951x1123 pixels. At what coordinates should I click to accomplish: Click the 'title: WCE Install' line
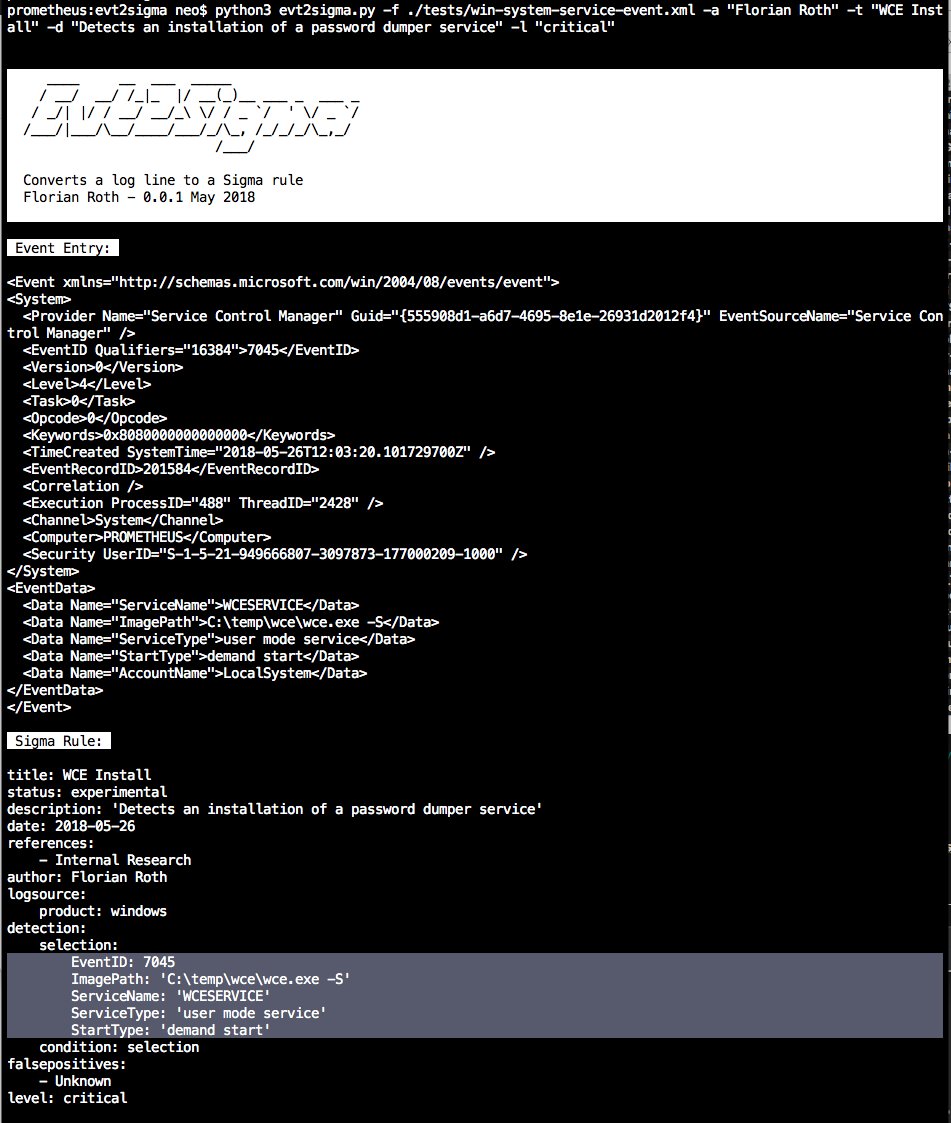(x=79, y=775)
